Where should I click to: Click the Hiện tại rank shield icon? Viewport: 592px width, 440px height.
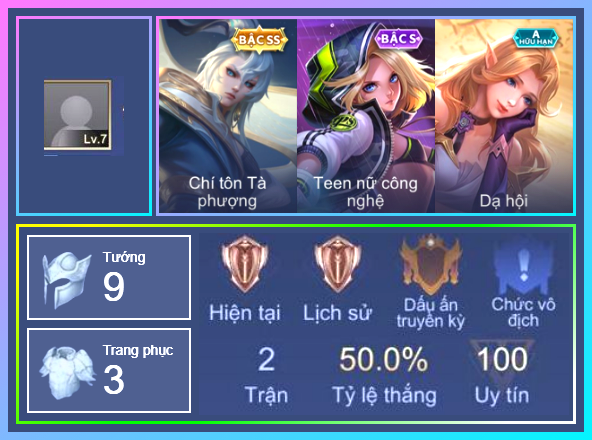(245, 264)
